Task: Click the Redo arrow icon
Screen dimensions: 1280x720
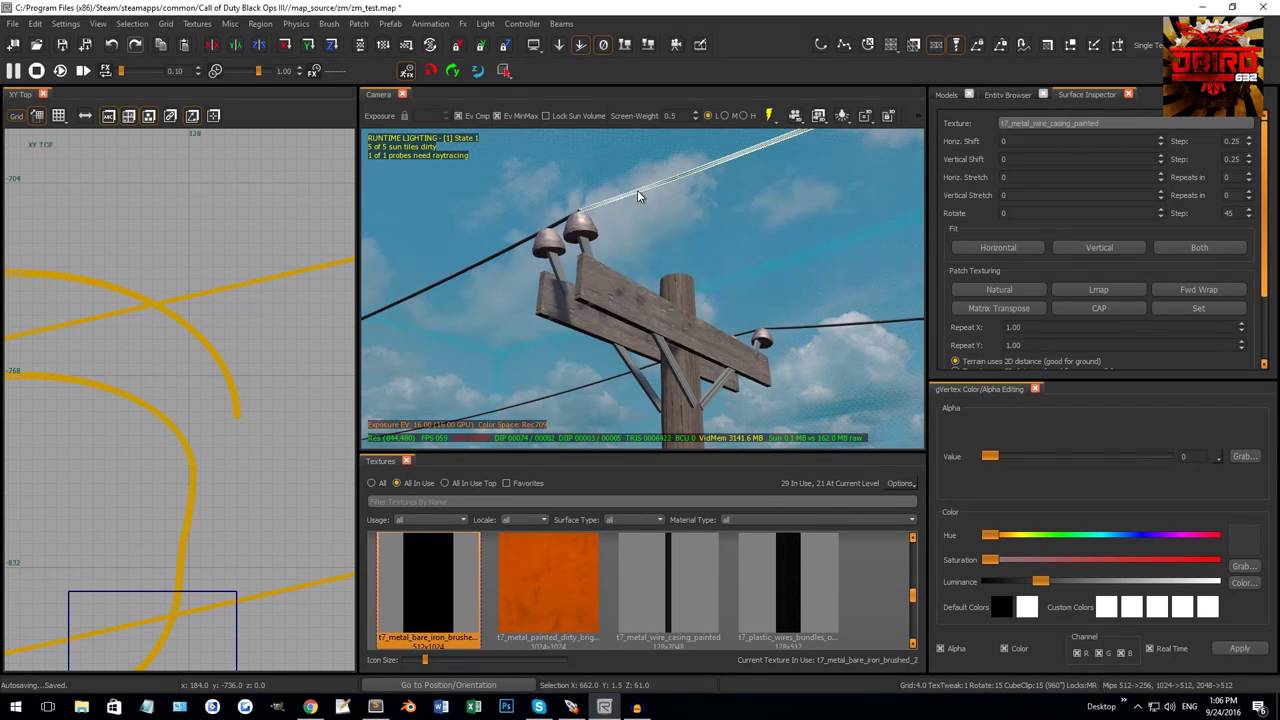Action: pyautogui.click(x=135, y=44)
